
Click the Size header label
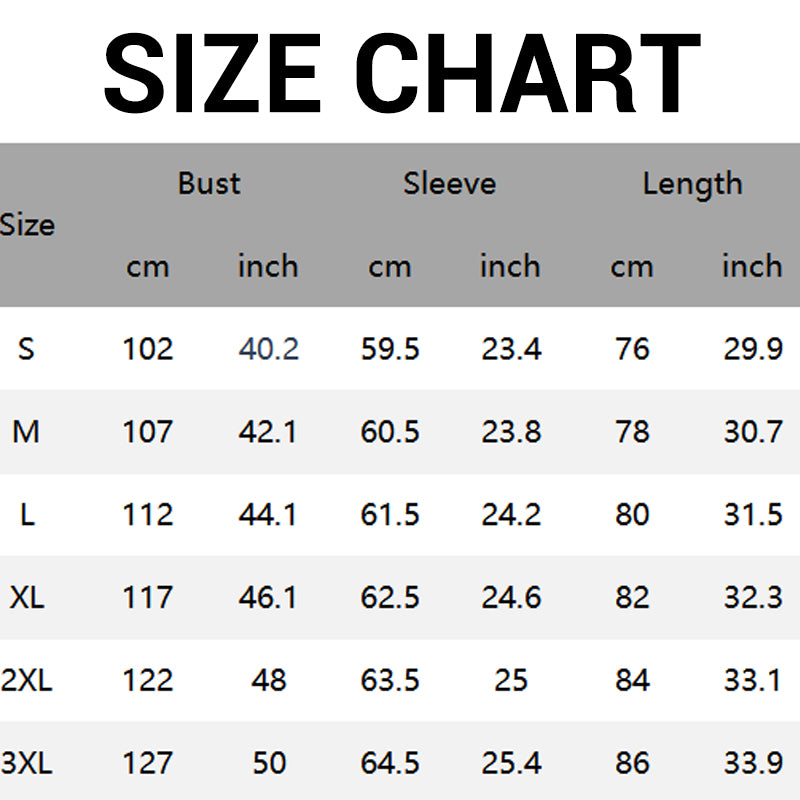[27, 225]
